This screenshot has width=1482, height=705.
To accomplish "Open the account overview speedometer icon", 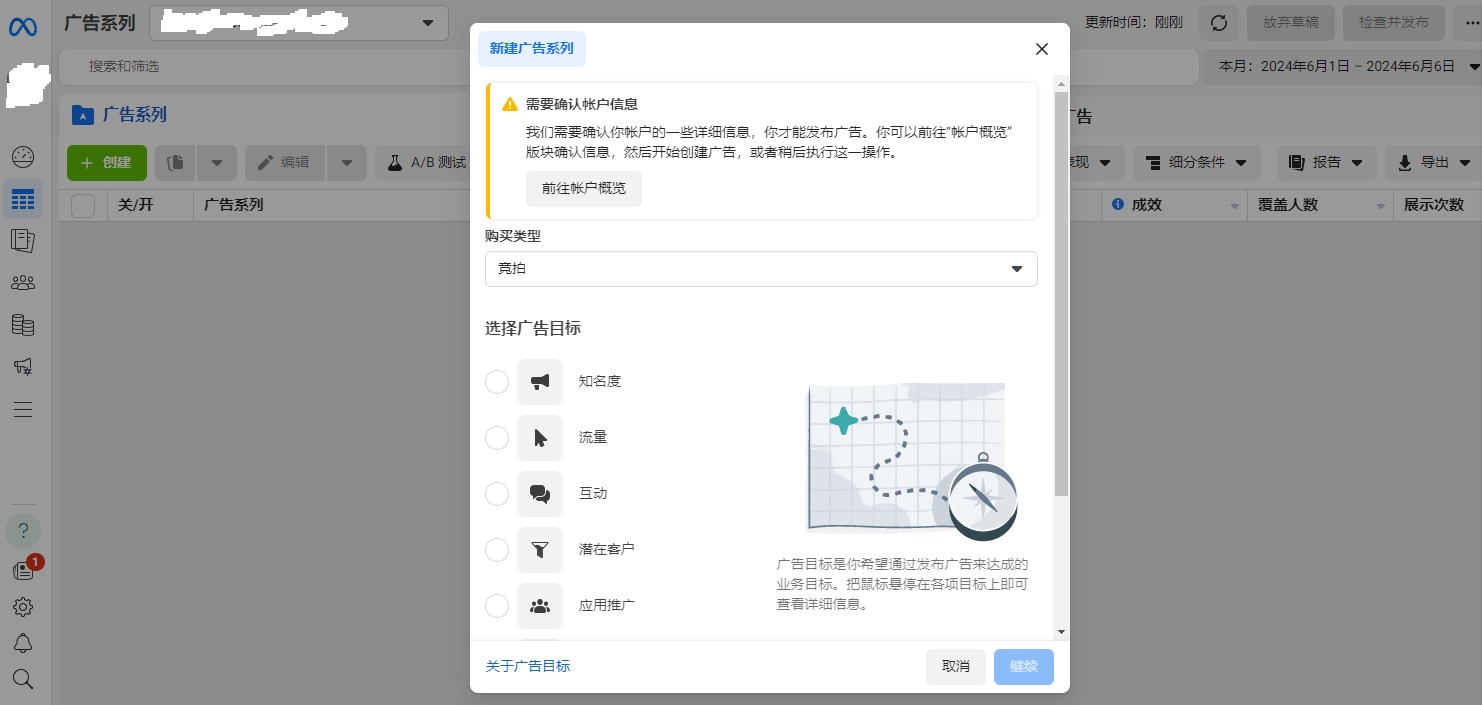I will pos(23,157).
